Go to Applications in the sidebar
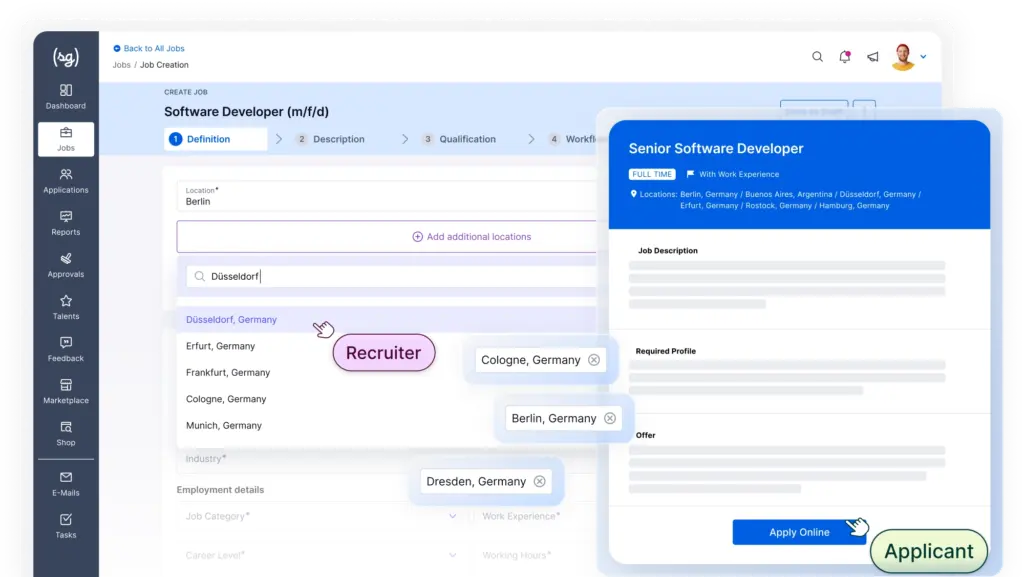 pyautogui.click(x=66, y=180)
